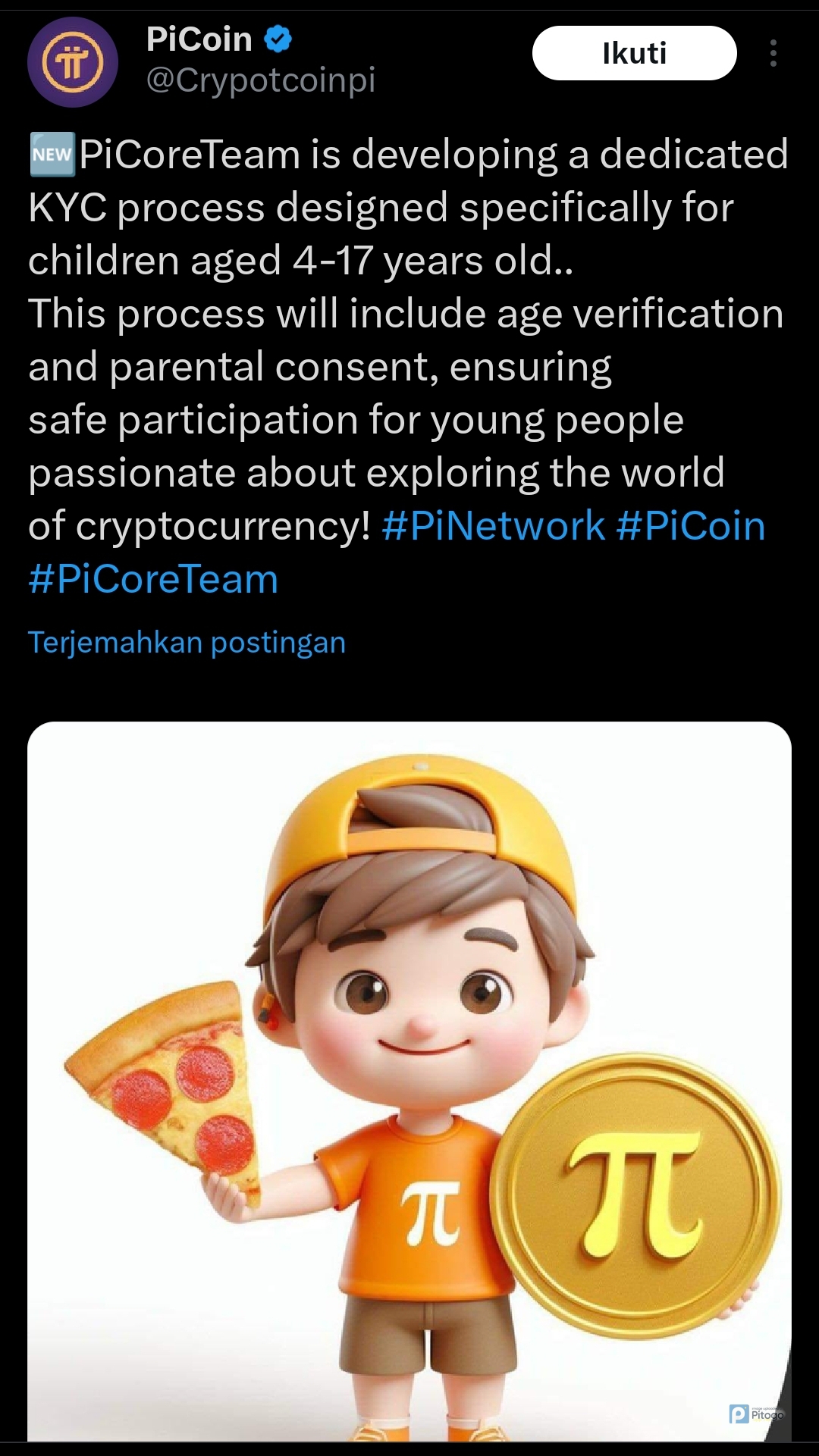Tap the text line mentioning 4-17 years old
The width and height of the screenshot is (819, 1456).
[300, 260]
